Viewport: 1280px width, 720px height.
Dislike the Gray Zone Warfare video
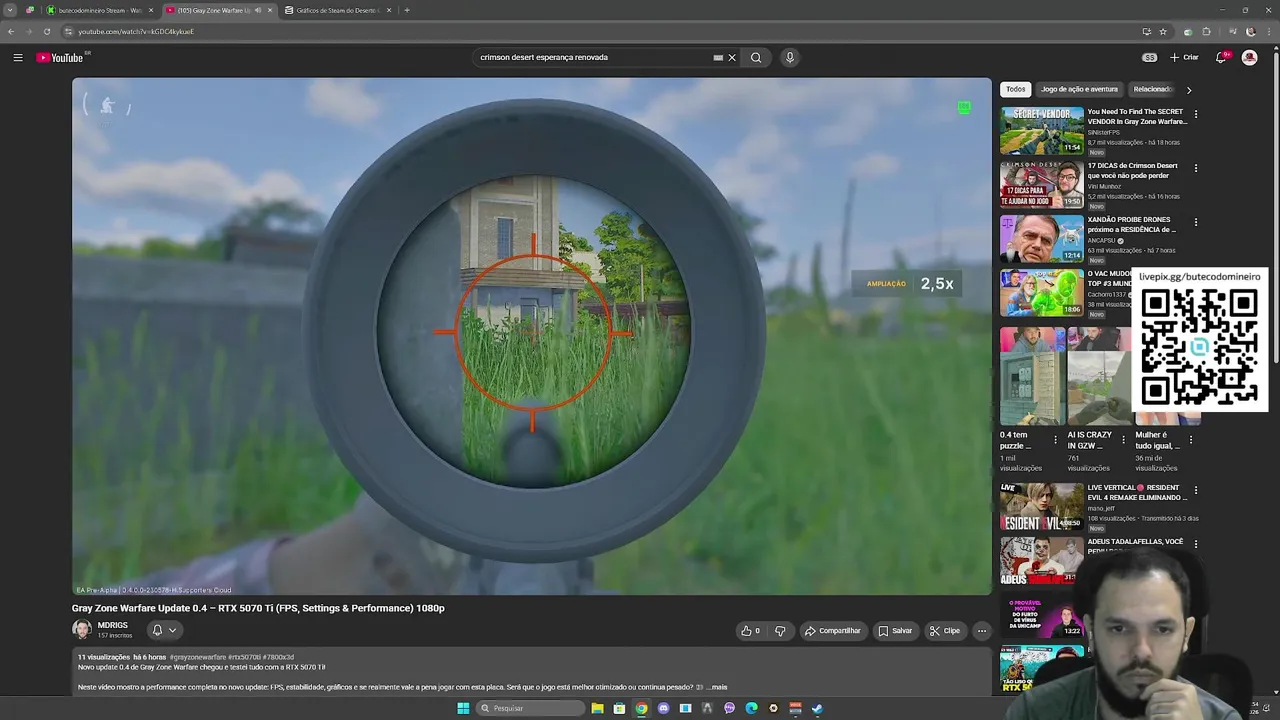[780, 631]
